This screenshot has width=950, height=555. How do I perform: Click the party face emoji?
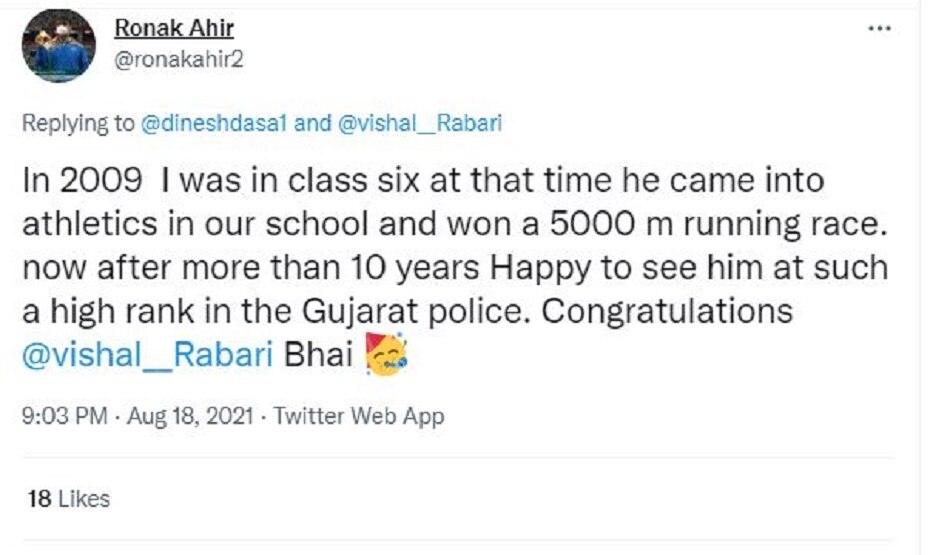click(x=386, y=356)
